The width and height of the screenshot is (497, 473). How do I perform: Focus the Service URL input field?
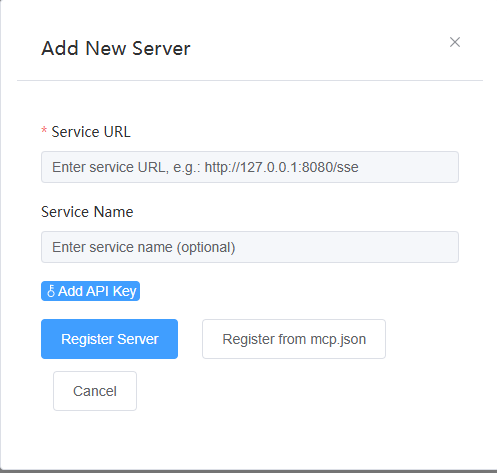pyautogui.click(x=250, y=167)
